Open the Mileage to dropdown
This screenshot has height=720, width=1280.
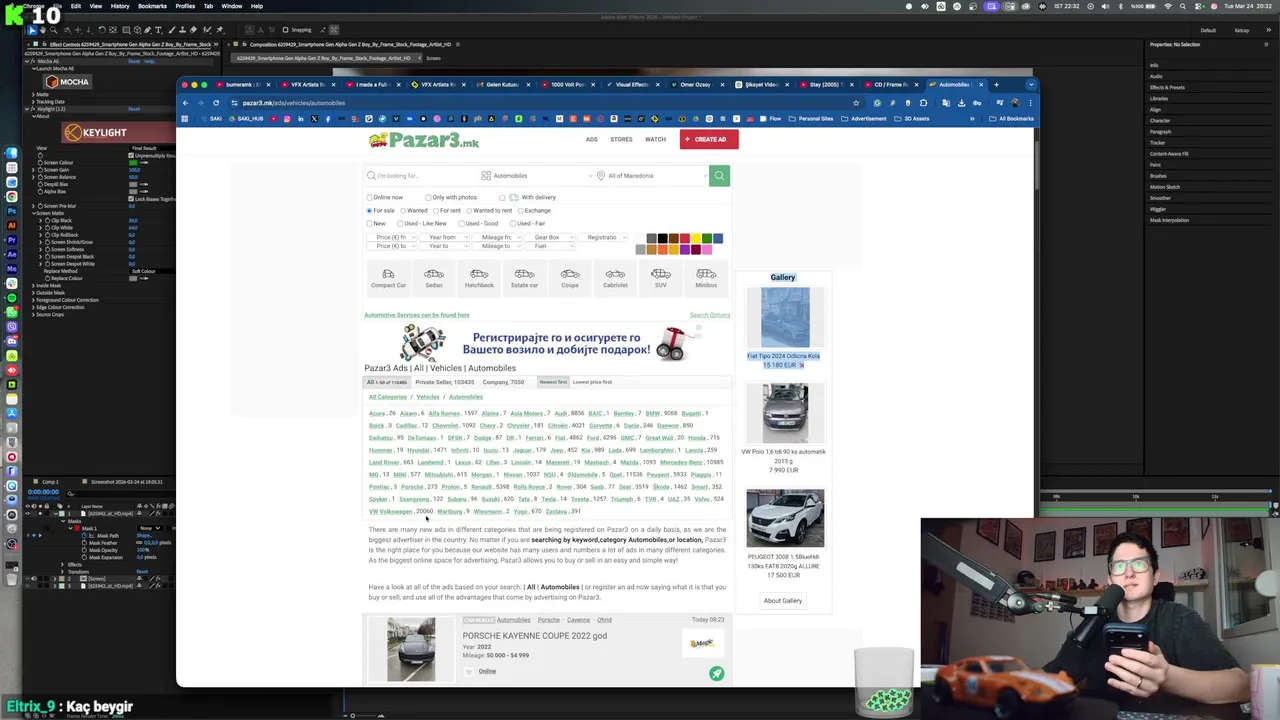(x=496, y=246)
